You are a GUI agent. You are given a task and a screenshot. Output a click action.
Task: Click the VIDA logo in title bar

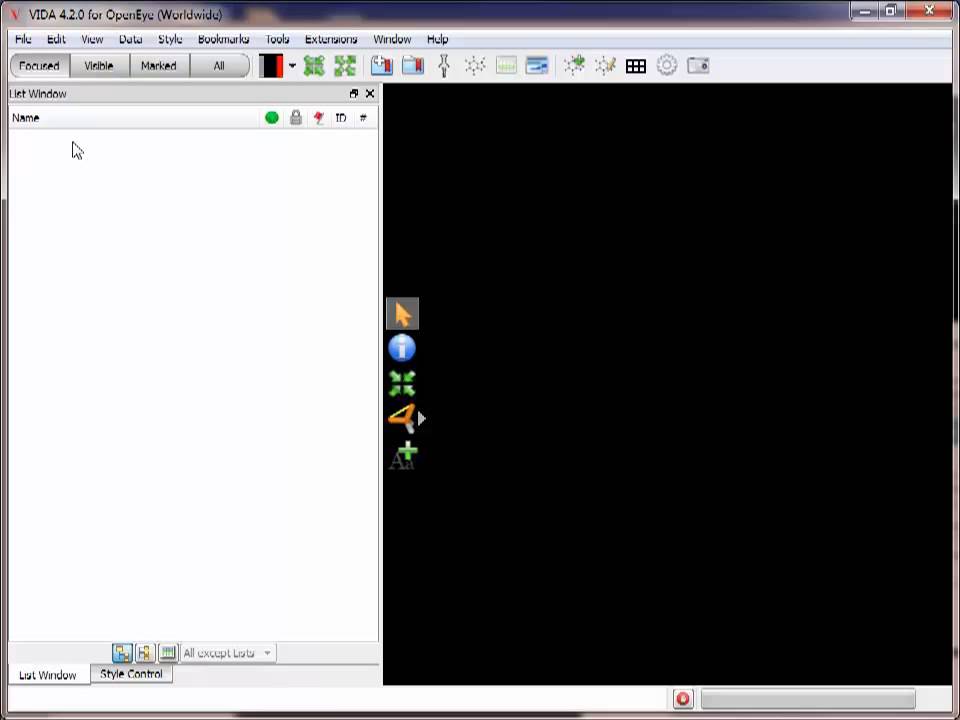(x=15, y=14)
